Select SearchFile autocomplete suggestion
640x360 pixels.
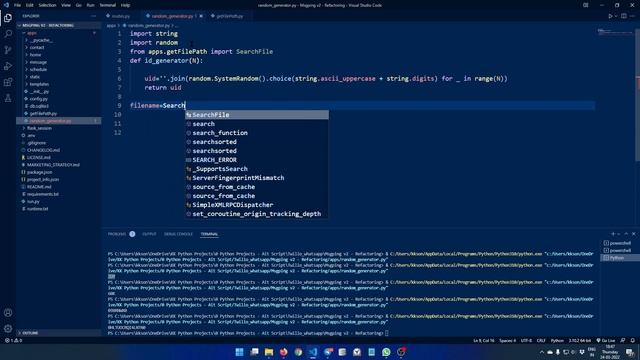pos(257,115)
